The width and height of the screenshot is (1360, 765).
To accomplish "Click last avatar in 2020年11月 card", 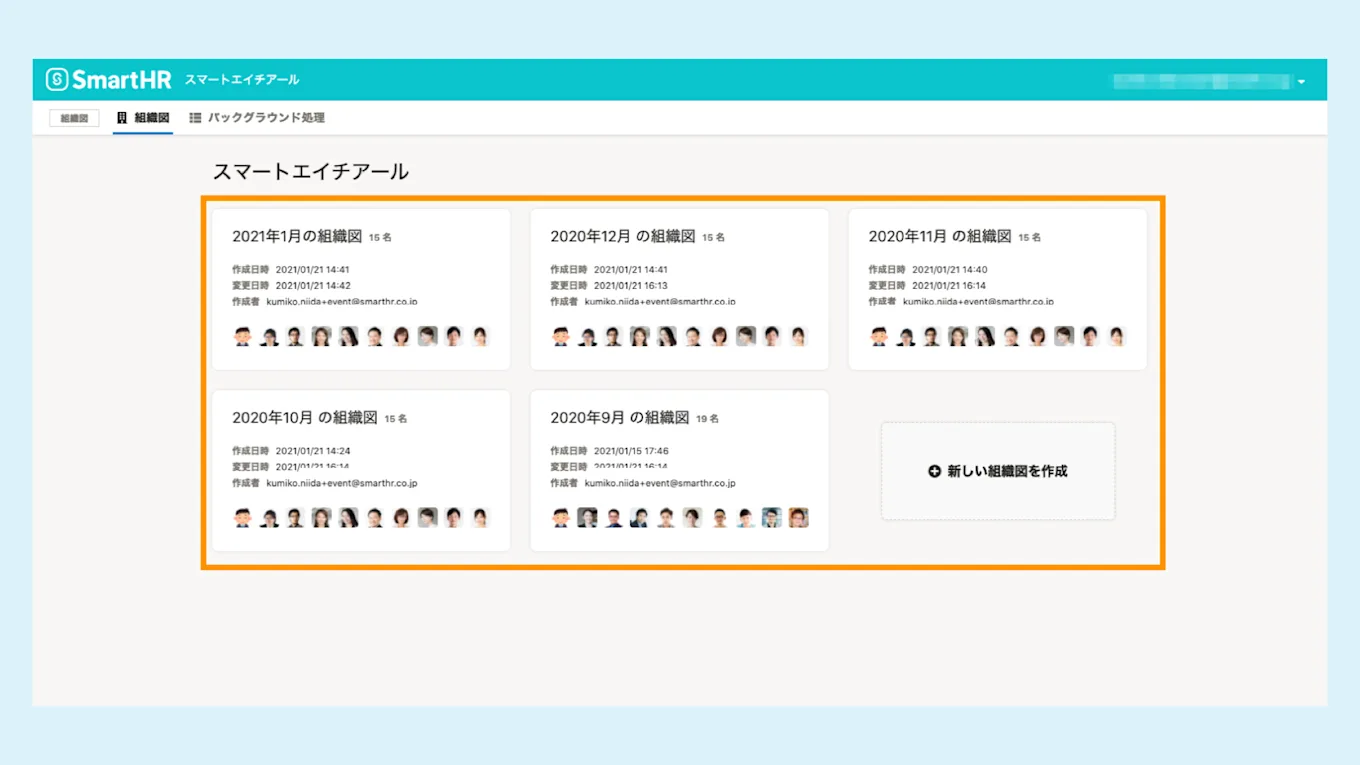I will tap(1115, 336).
